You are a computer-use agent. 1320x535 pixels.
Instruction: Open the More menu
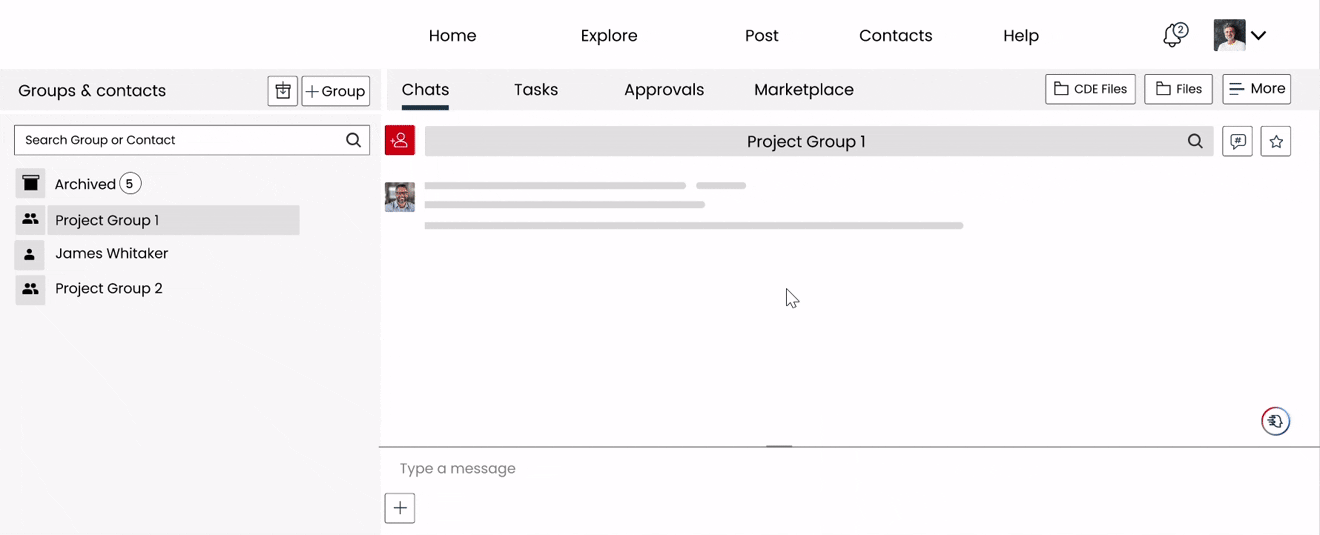click(1256, 89)
